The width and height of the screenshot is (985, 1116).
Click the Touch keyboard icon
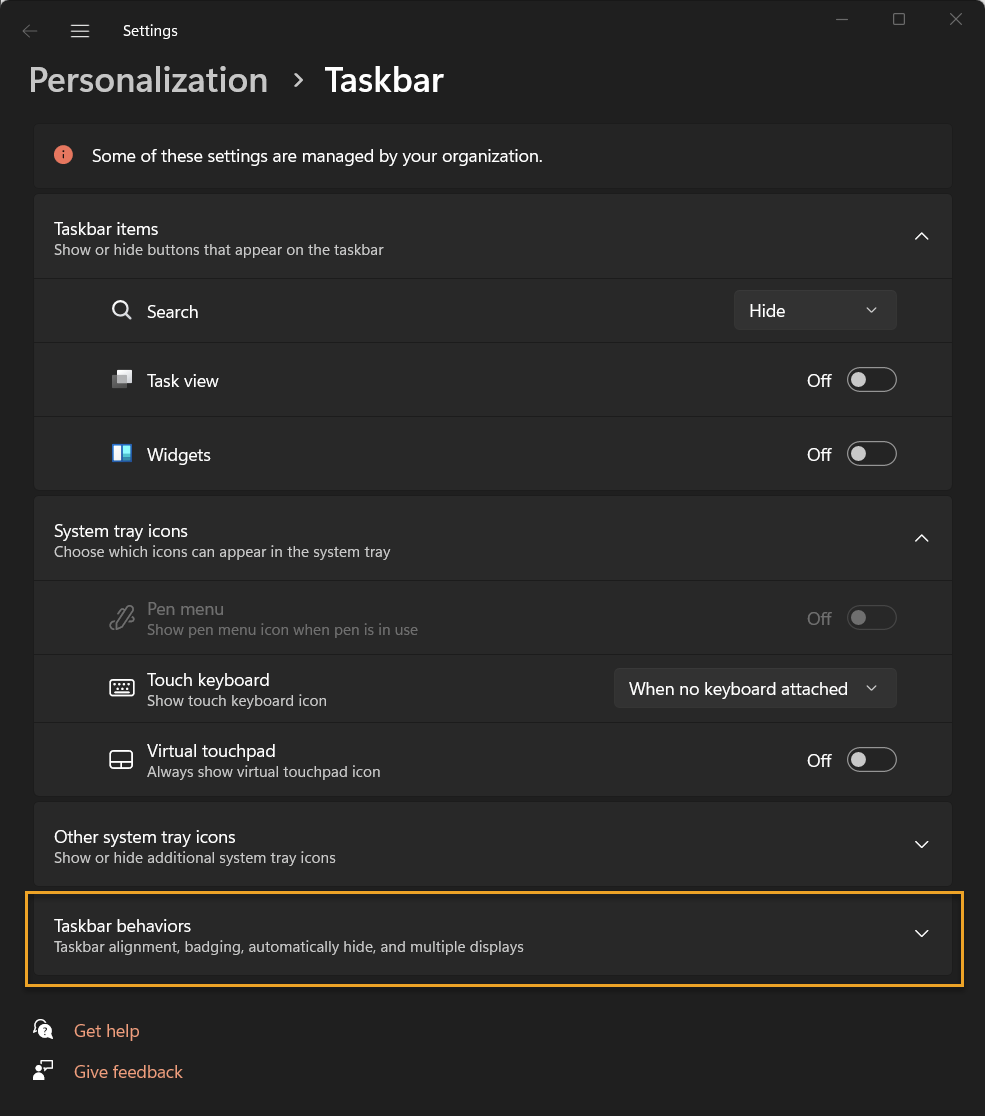pyautogui.click(x=122, y=688)
